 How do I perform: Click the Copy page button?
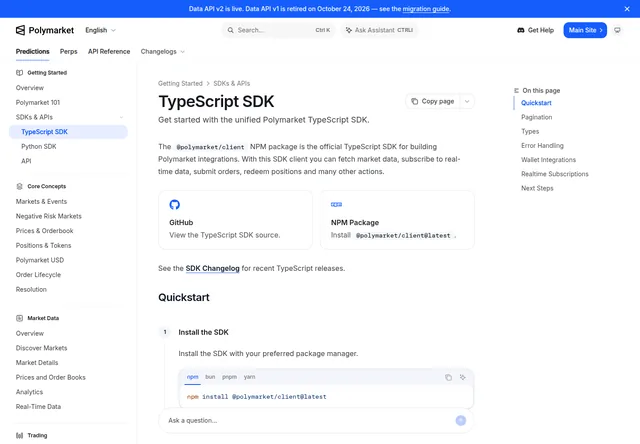coord(433,101)
